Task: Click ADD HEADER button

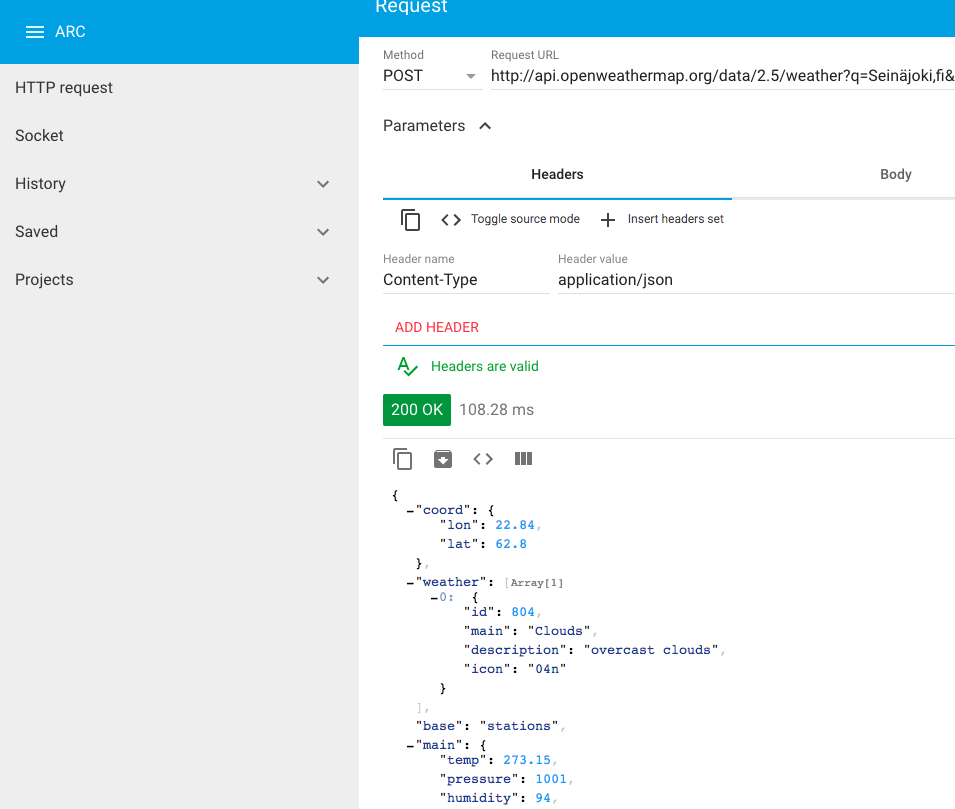Action: click(x=437, y=327)
